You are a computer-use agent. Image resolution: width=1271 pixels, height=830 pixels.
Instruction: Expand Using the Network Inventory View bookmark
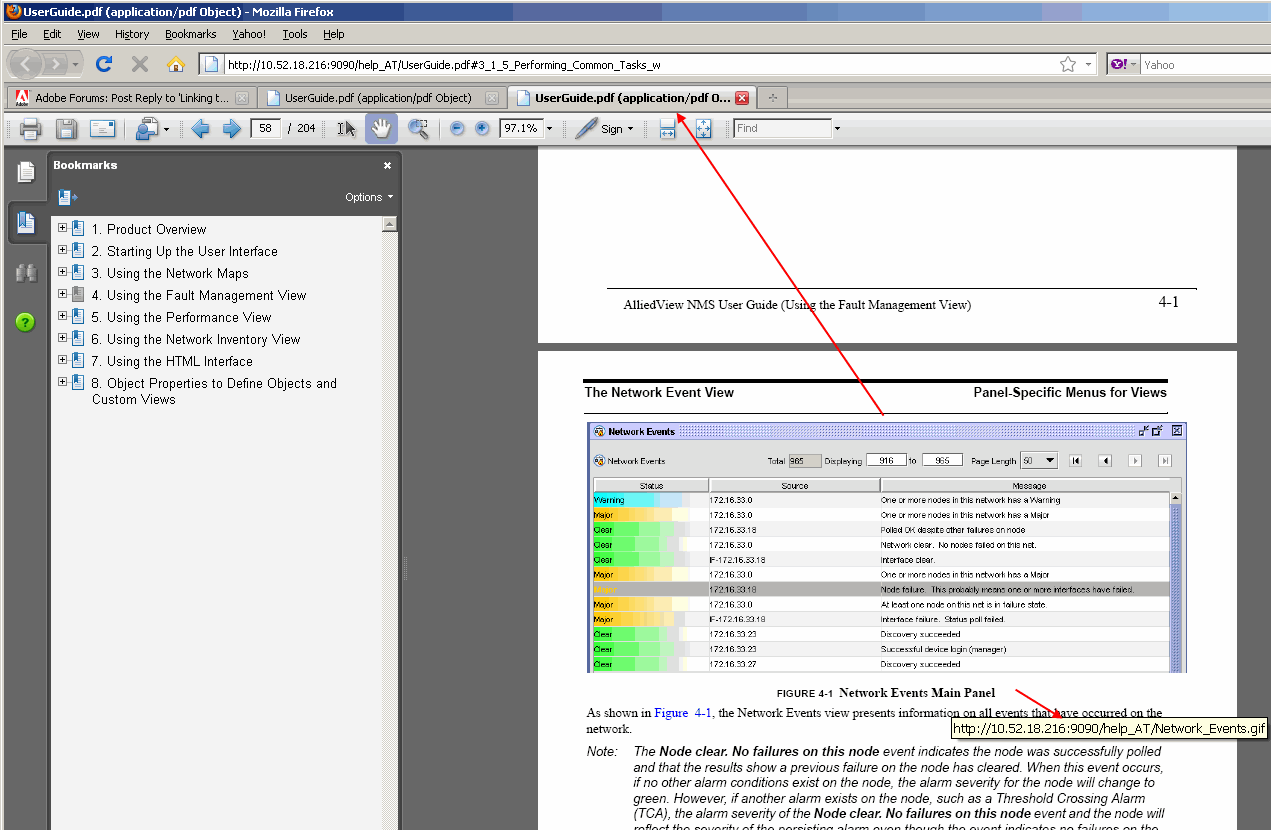(62, 338)
